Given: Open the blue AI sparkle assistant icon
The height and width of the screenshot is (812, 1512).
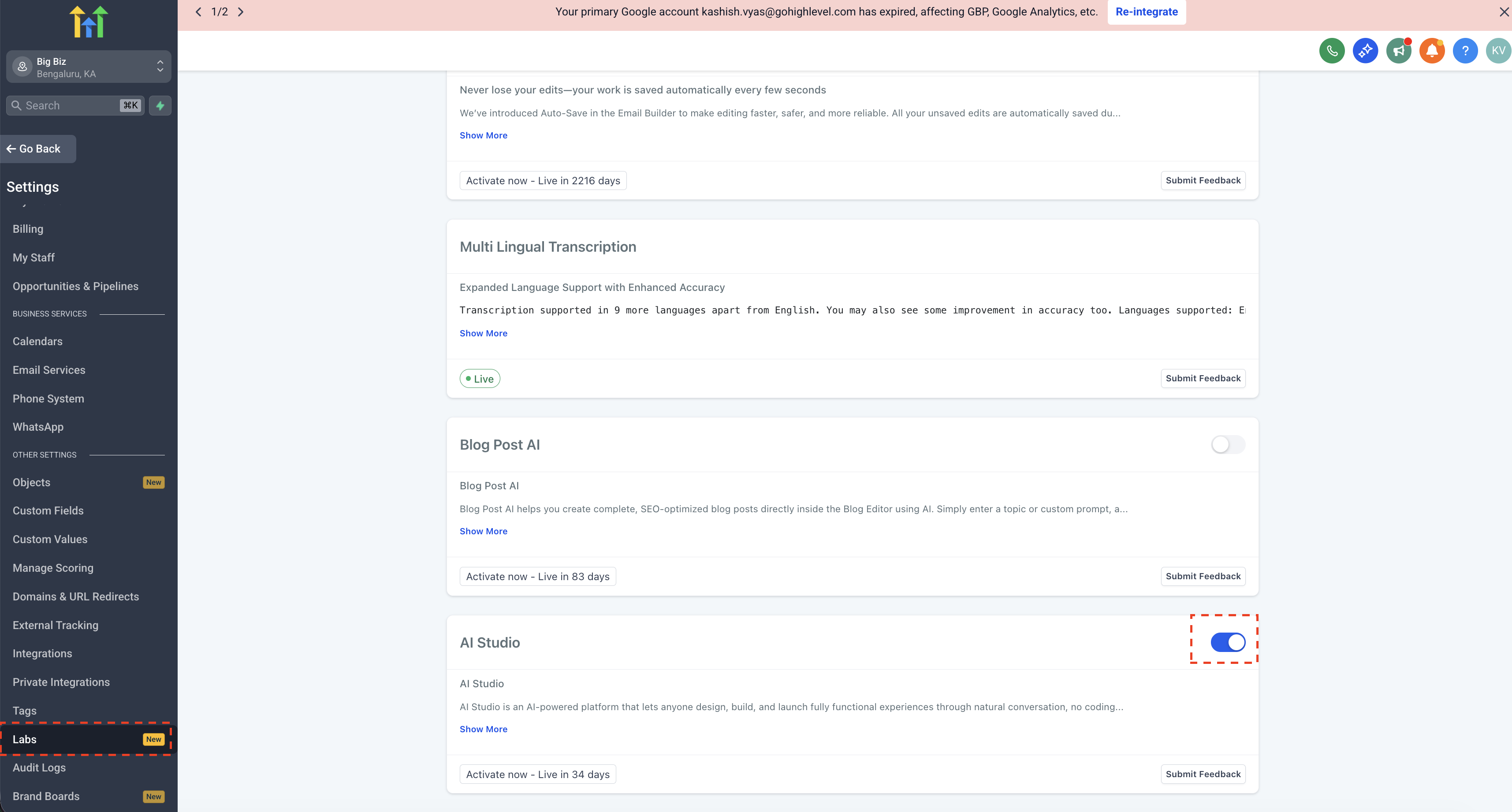Looking at the screenshot, I should pyautogui.click(x=1365, y=51).
